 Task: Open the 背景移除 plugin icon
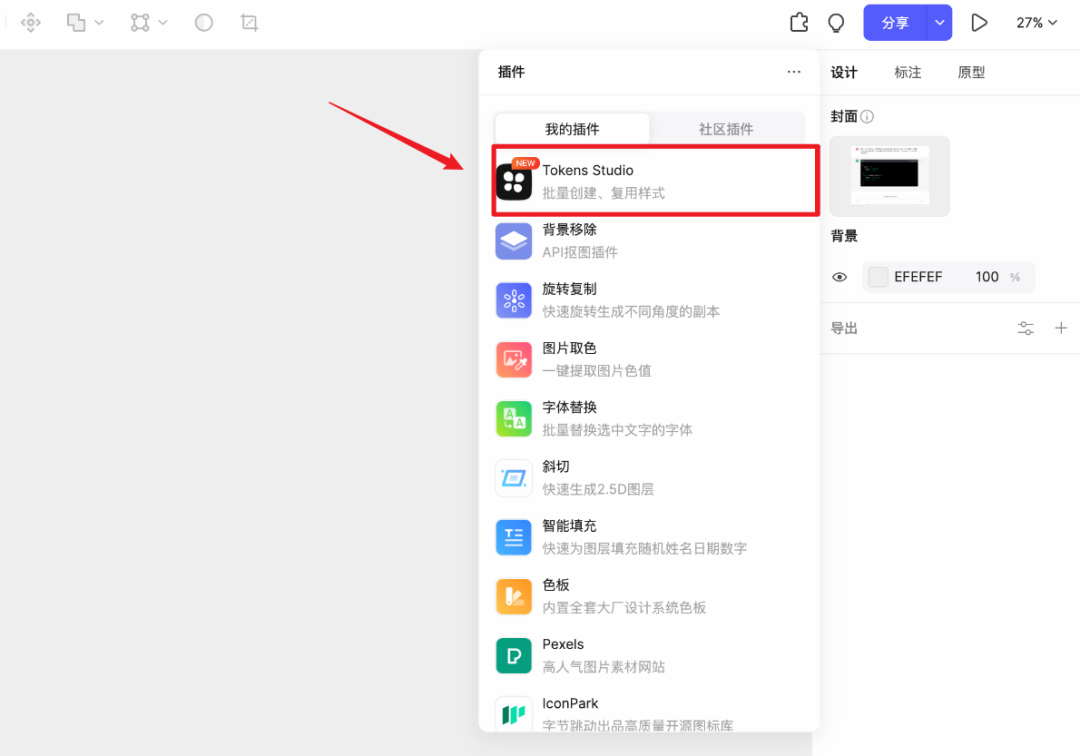(514, 241)
